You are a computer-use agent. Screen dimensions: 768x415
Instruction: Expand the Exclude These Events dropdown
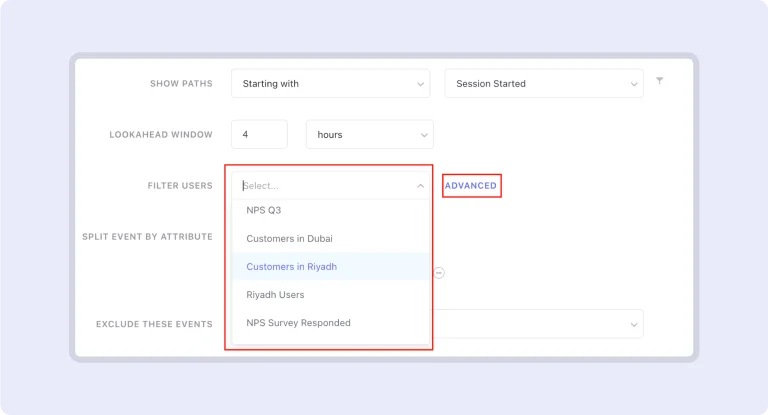[633, 324]
